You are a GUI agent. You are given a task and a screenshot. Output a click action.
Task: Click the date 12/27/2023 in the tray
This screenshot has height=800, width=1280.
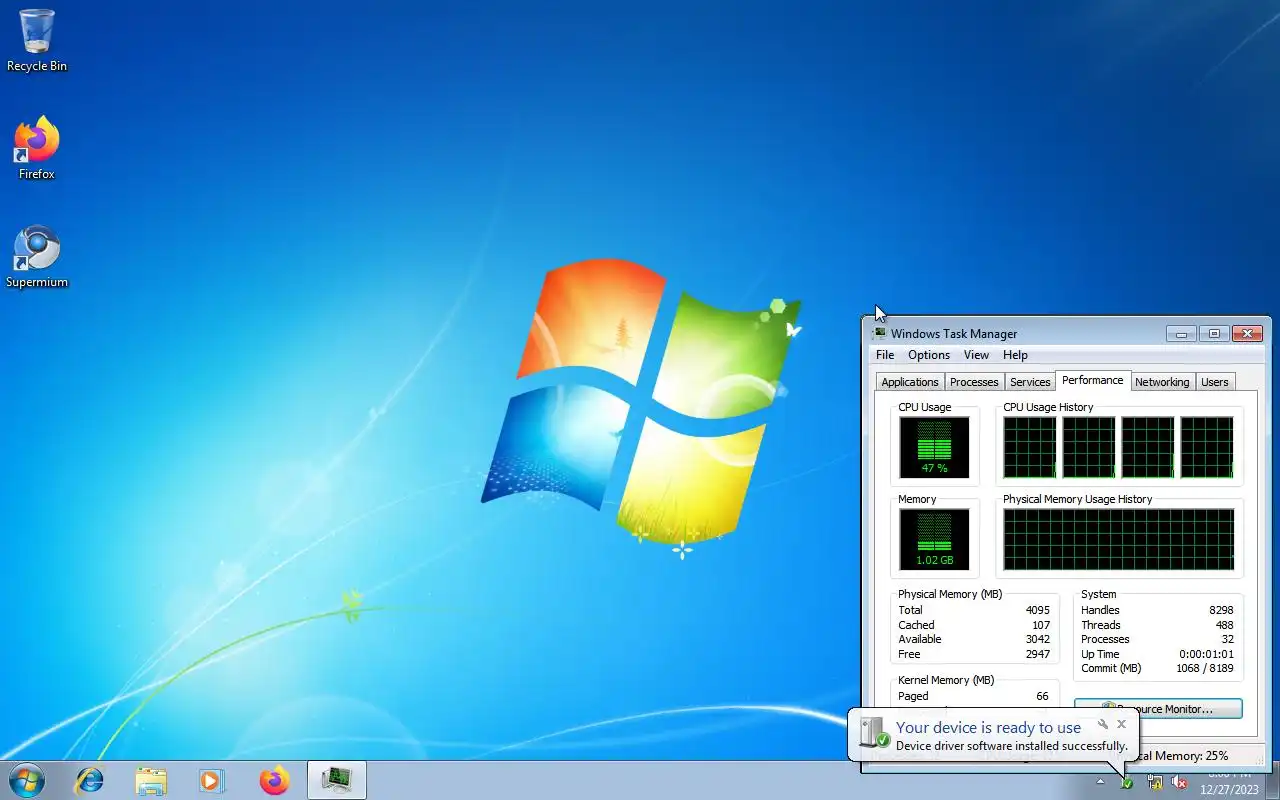1229,789
